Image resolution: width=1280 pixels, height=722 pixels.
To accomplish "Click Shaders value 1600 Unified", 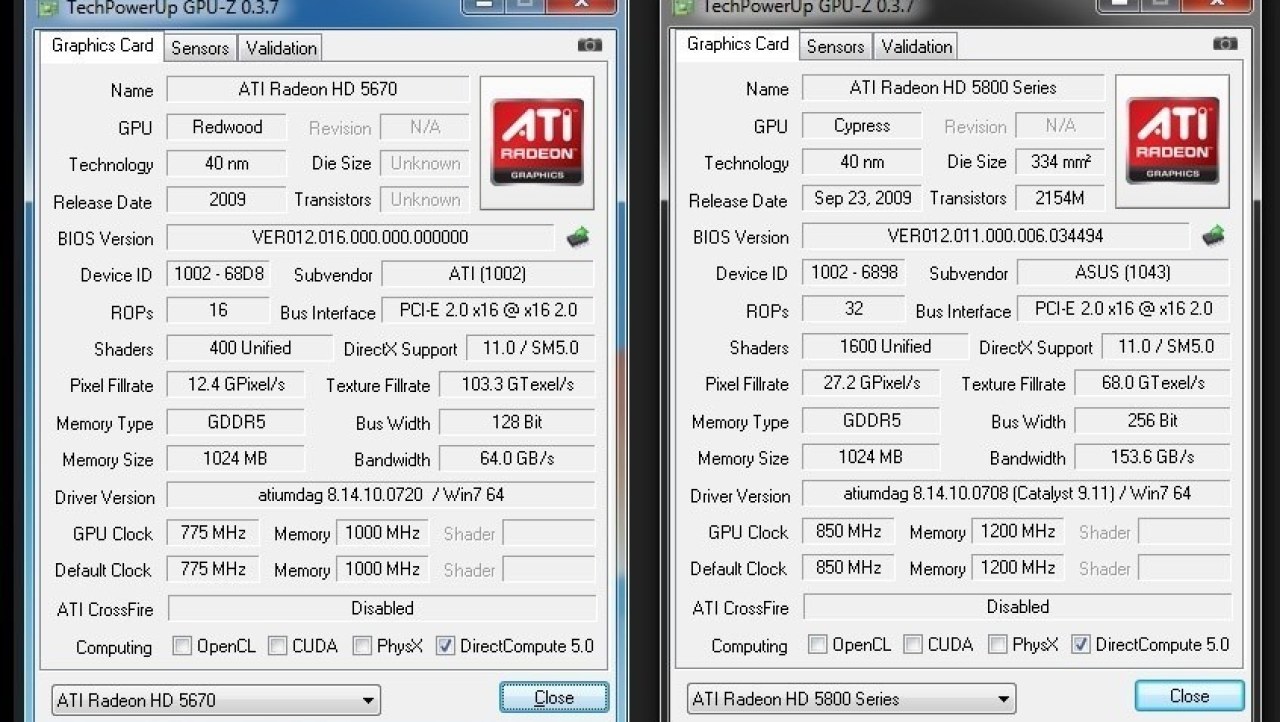I will (885, 346).
